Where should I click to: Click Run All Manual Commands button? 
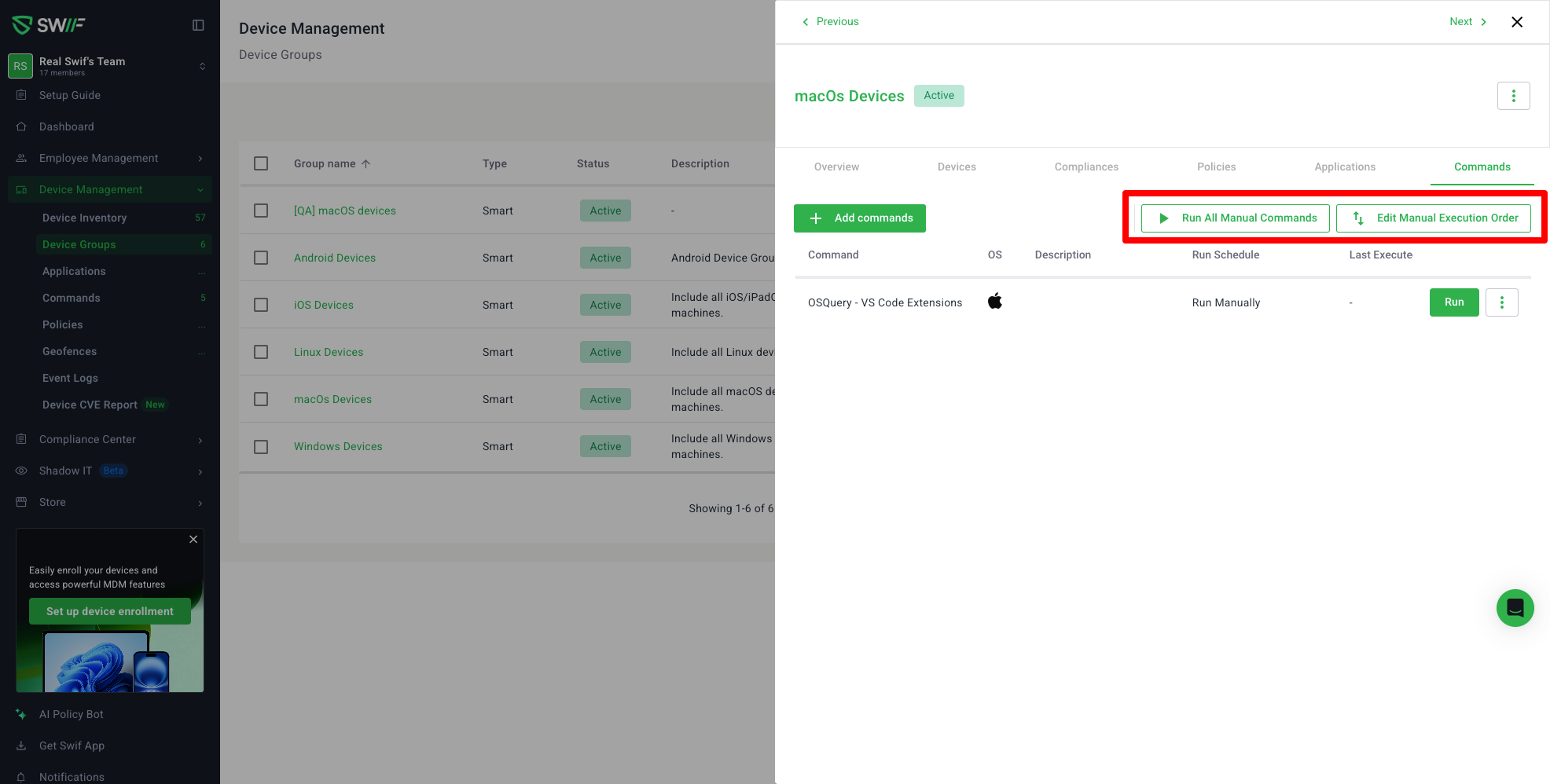[x=1235, y=218]
